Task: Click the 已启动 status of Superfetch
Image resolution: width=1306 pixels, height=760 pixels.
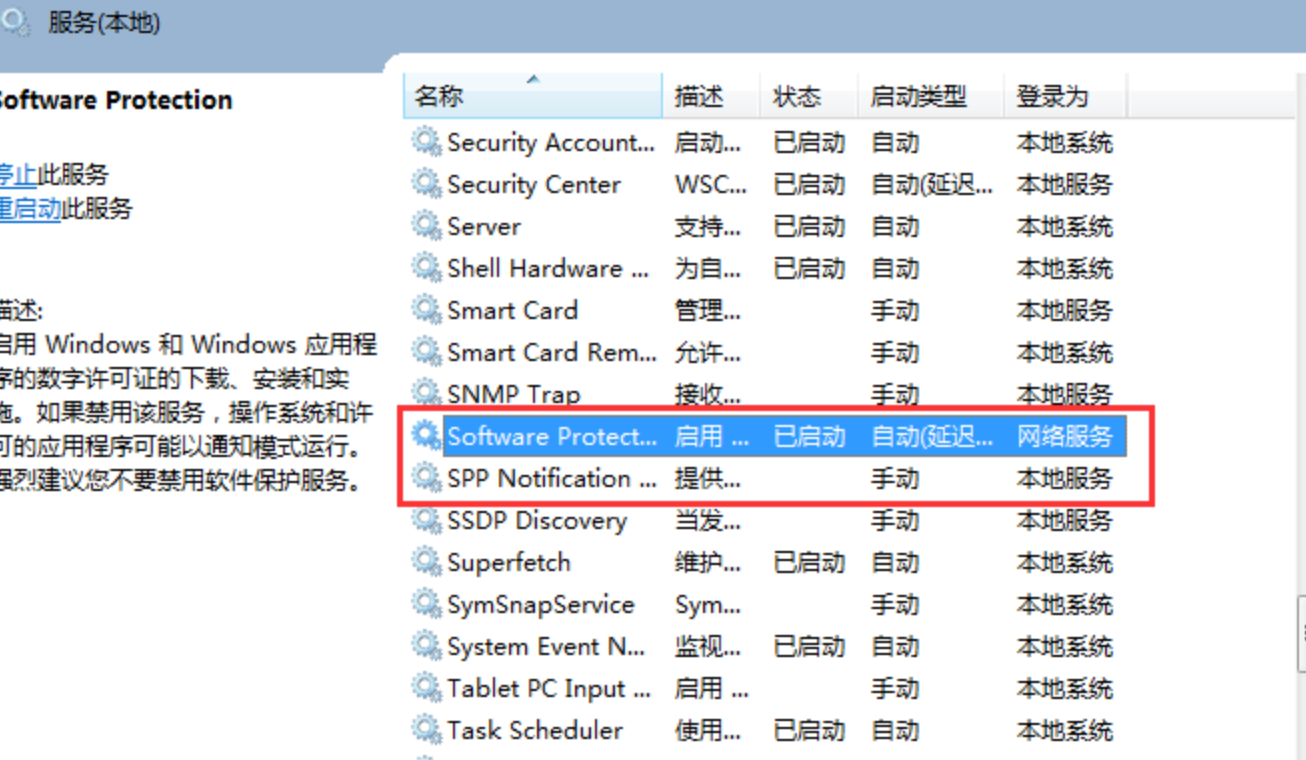Action: pyautogui.click(x=809, y=562)
